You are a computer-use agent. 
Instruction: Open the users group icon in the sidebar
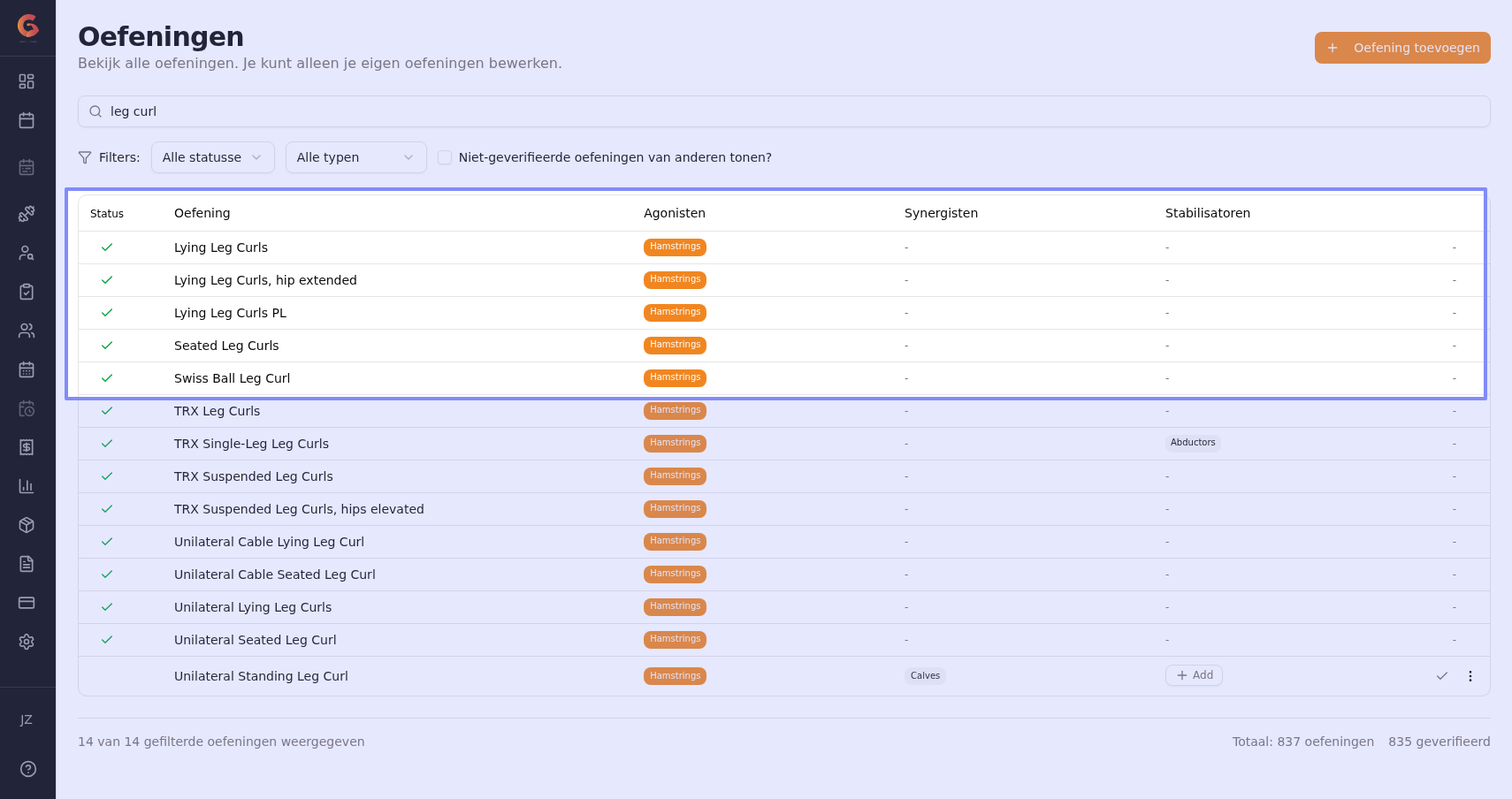pyautogui.click(x=27, y=331)
